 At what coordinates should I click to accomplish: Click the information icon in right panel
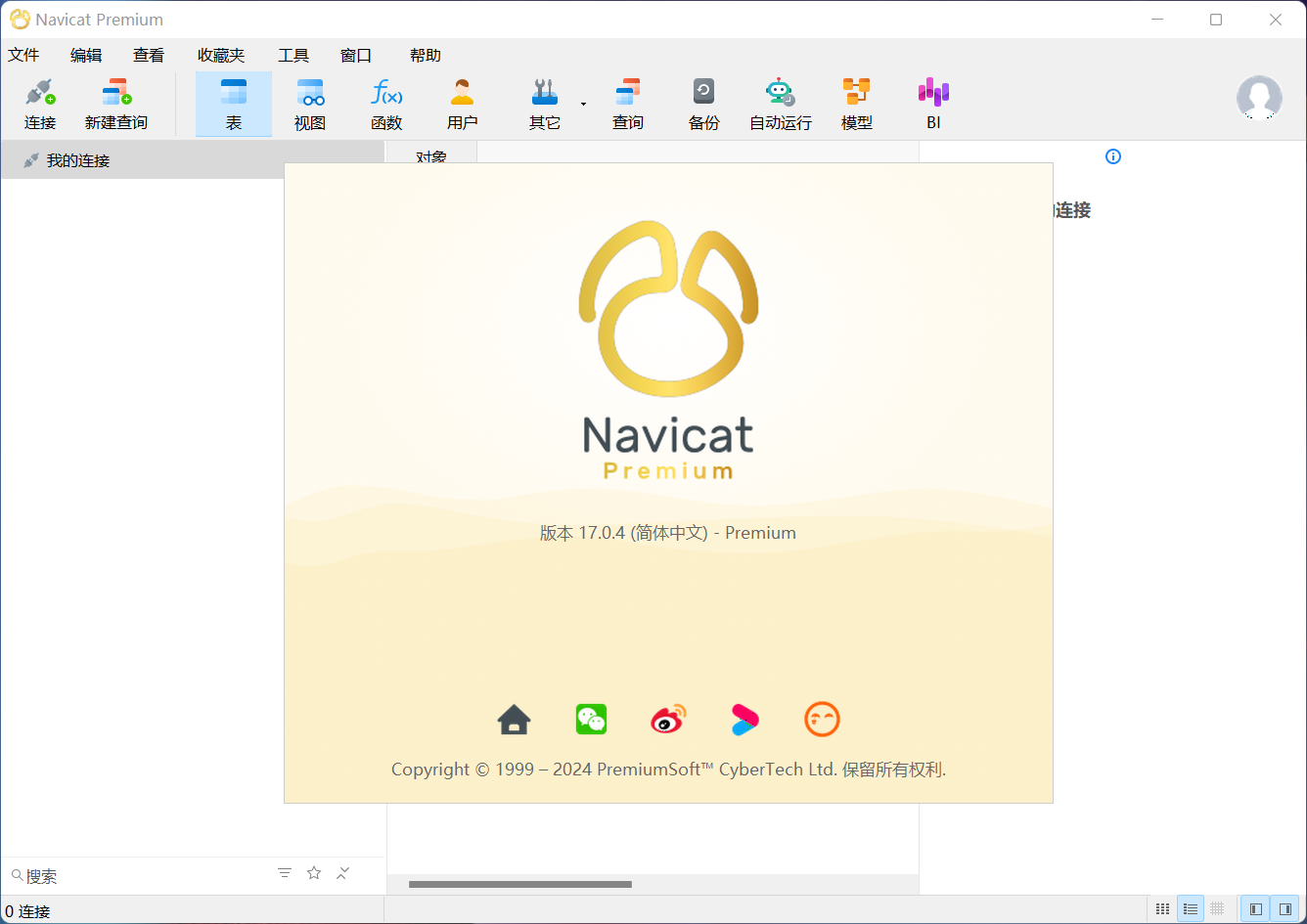1113,156
